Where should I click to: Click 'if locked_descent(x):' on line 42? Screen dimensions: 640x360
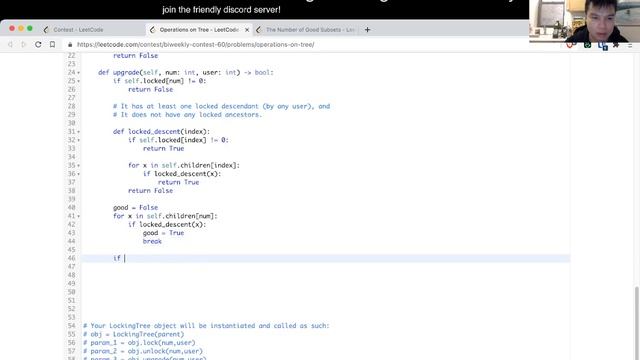[x=167, y=224]
